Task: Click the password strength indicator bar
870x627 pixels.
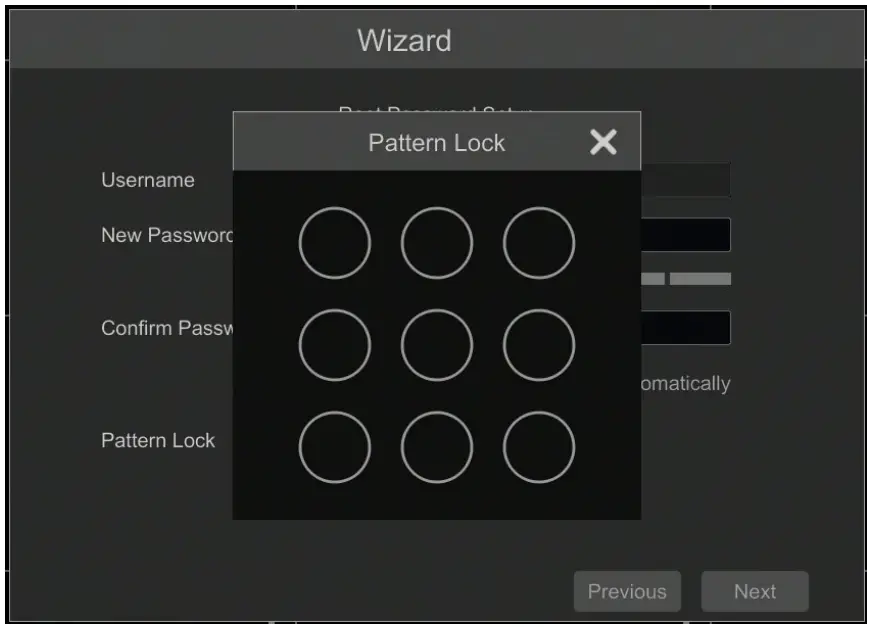Action: click(686, 279)
